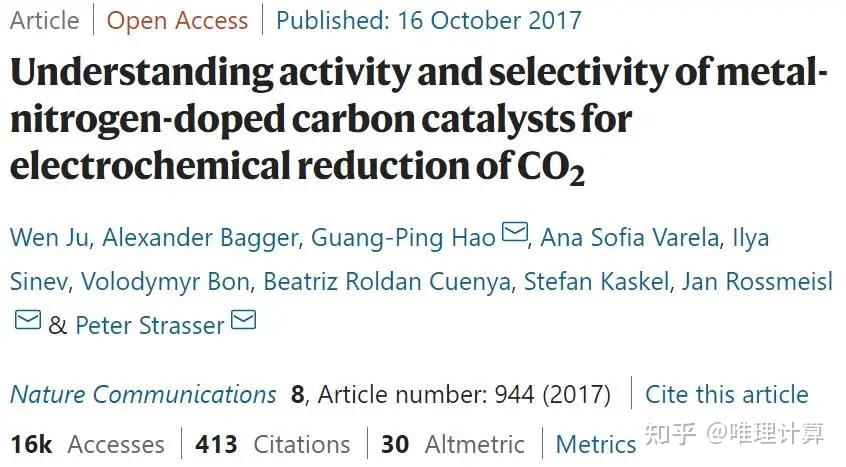Click the email envelope icon after Guang-Ping Hao

[x=514, y=234]
